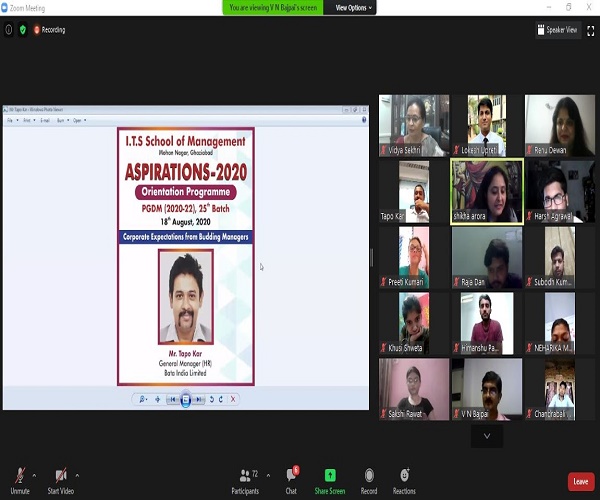The width and height of the screenshot is (600, 500).
Task: Click the green encryption shield icon
Action: [23, 30]
